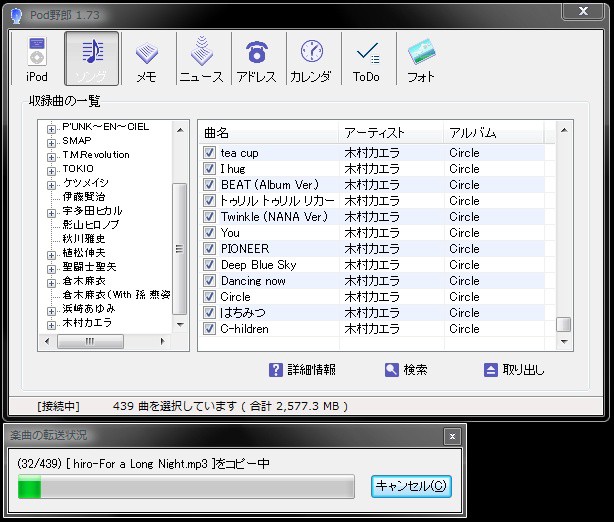Click the song list scrollbar thumb
Viewport: 614px width, 522px height.
tap(563, 324)
